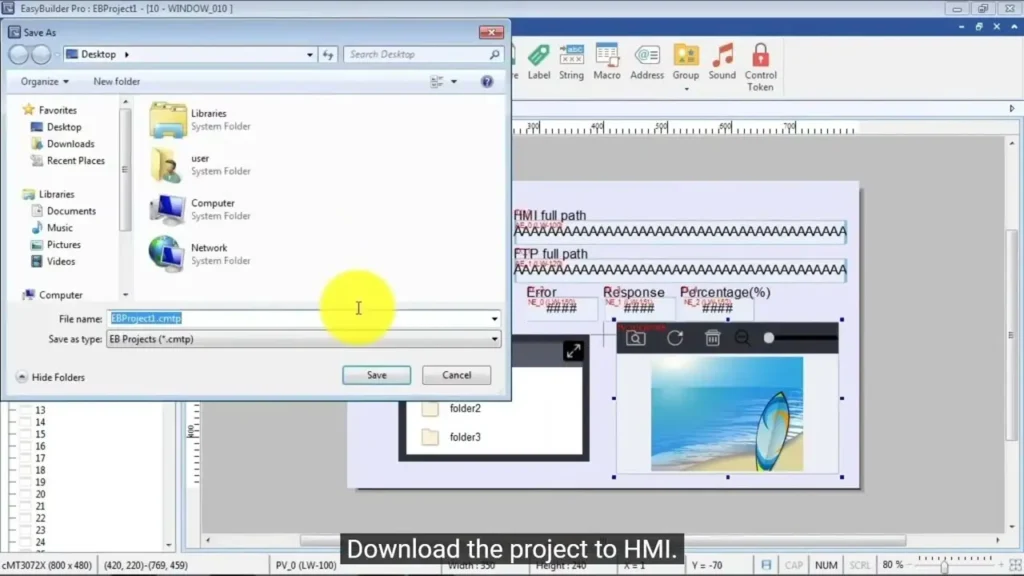Expand the File name history dropdown

point(495,319)
